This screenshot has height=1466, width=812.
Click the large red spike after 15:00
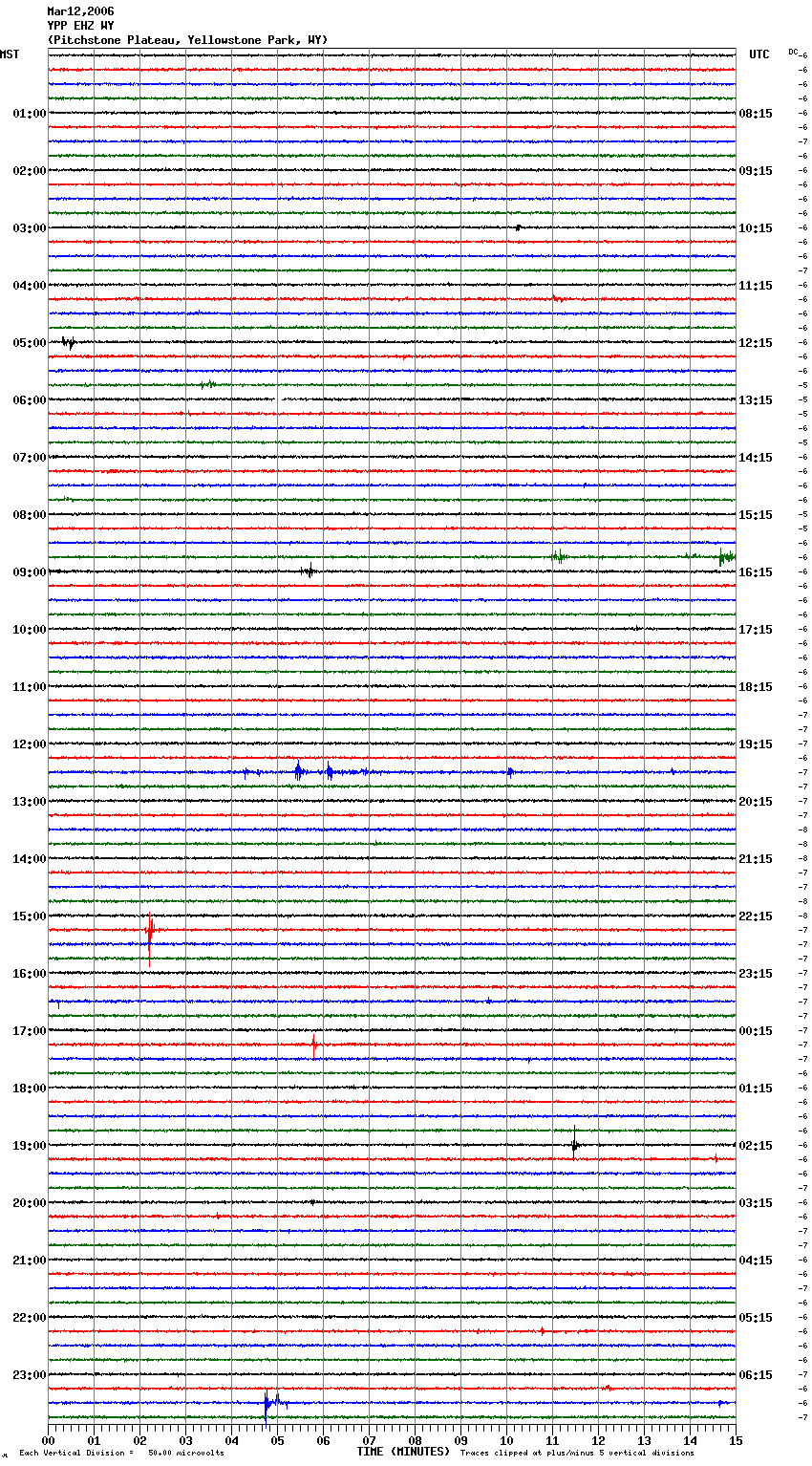pyautogui.click(x=149, y=930)
